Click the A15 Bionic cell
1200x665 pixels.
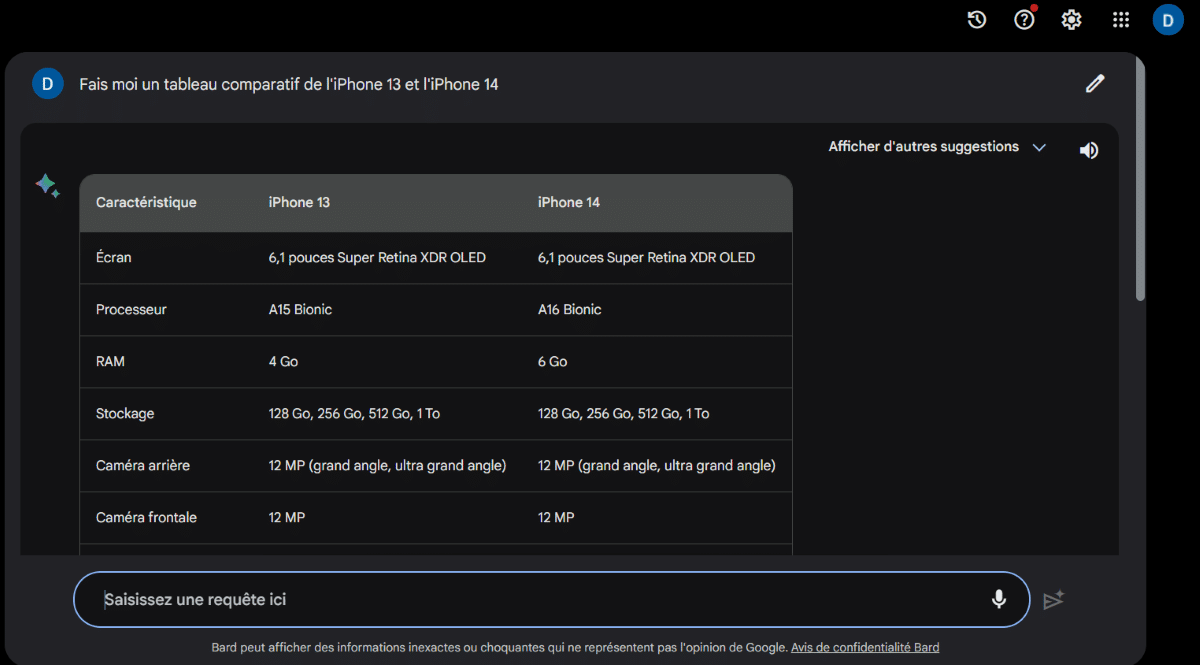[x=300, y=309]
